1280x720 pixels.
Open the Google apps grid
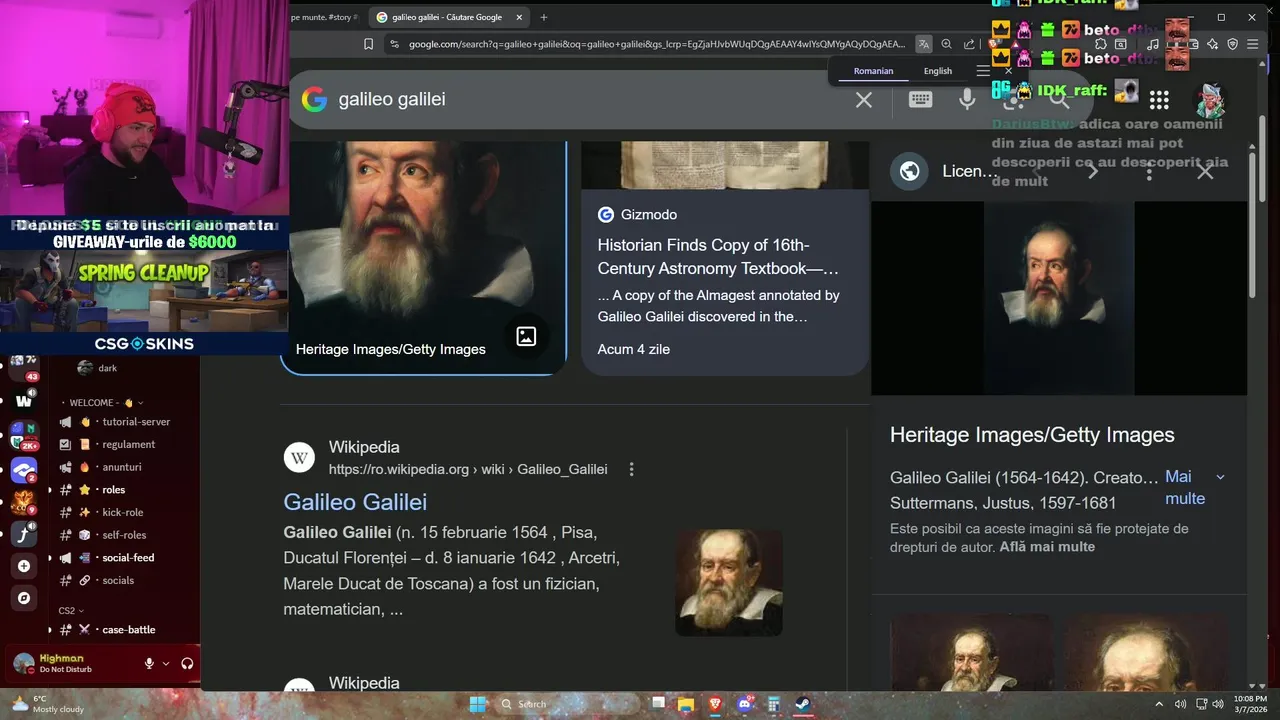click(1159, 99)
